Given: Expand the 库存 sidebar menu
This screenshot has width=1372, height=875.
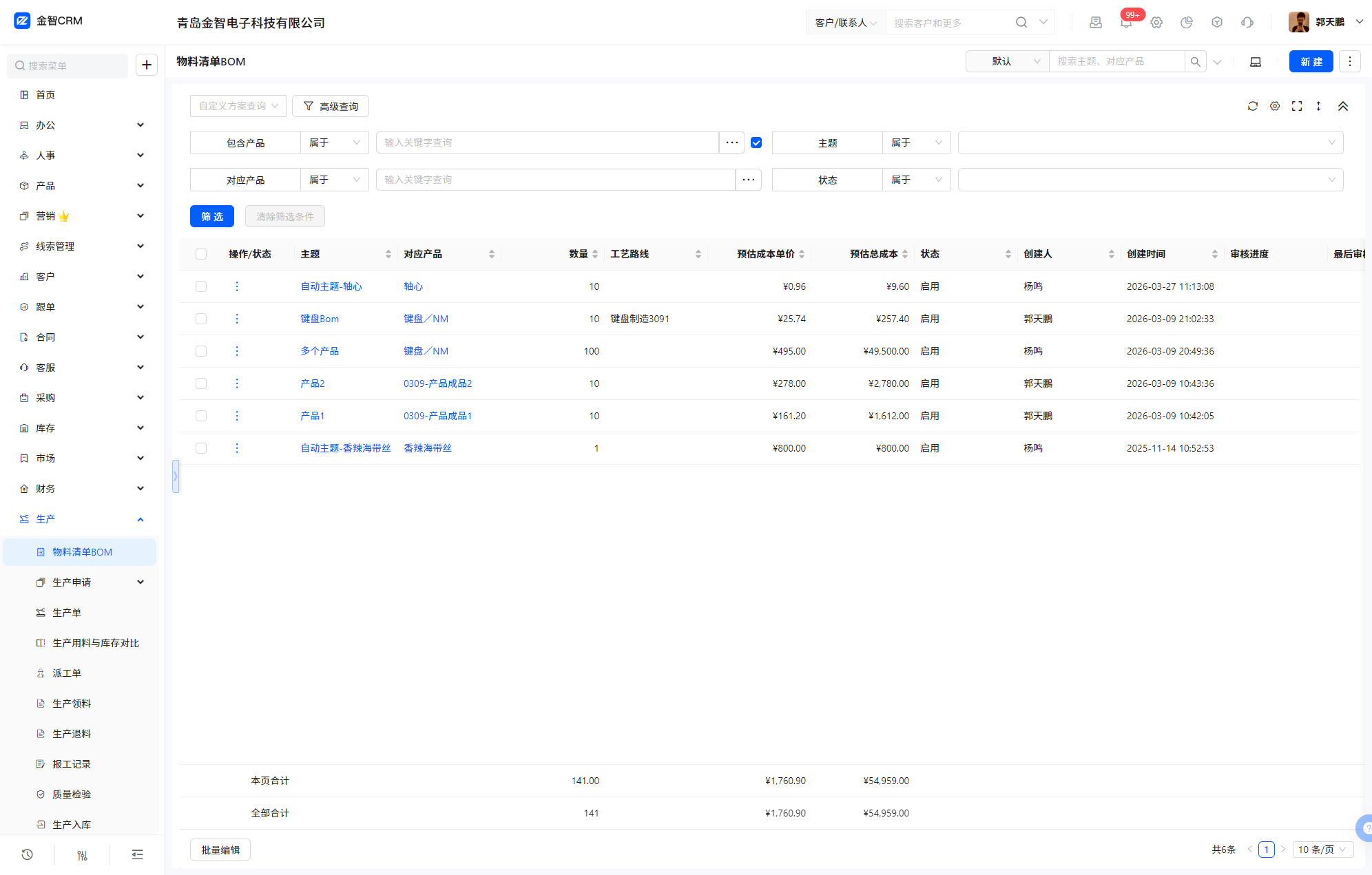Looking at the screenshot, I should [x=81, y=428].
